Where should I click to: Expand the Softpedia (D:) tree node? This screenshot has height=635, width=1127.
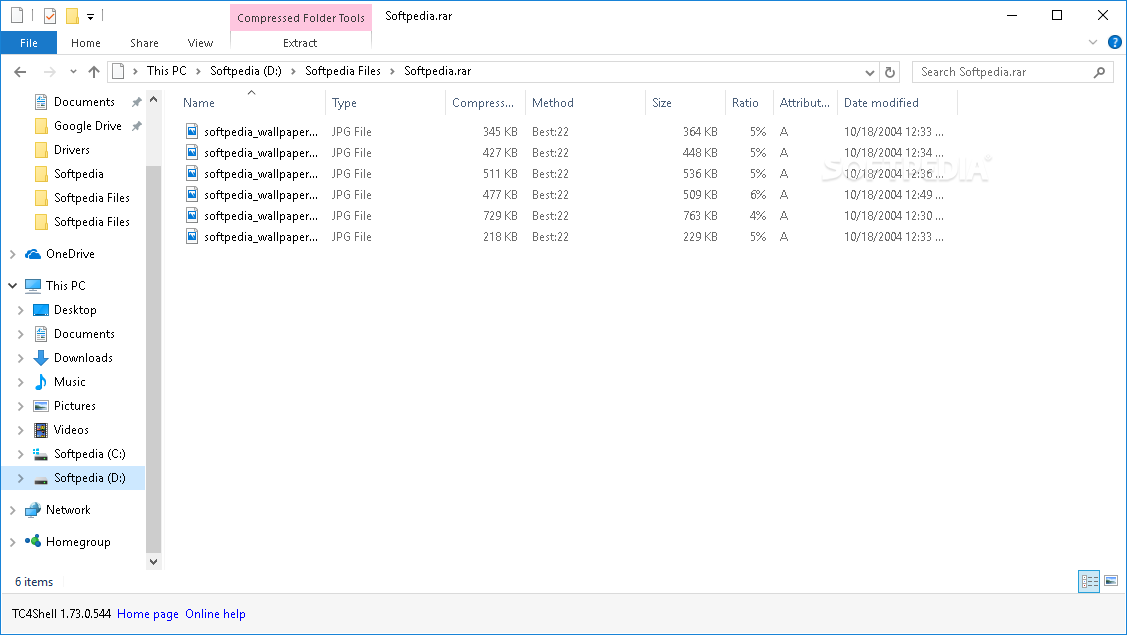tap(20, 478)
